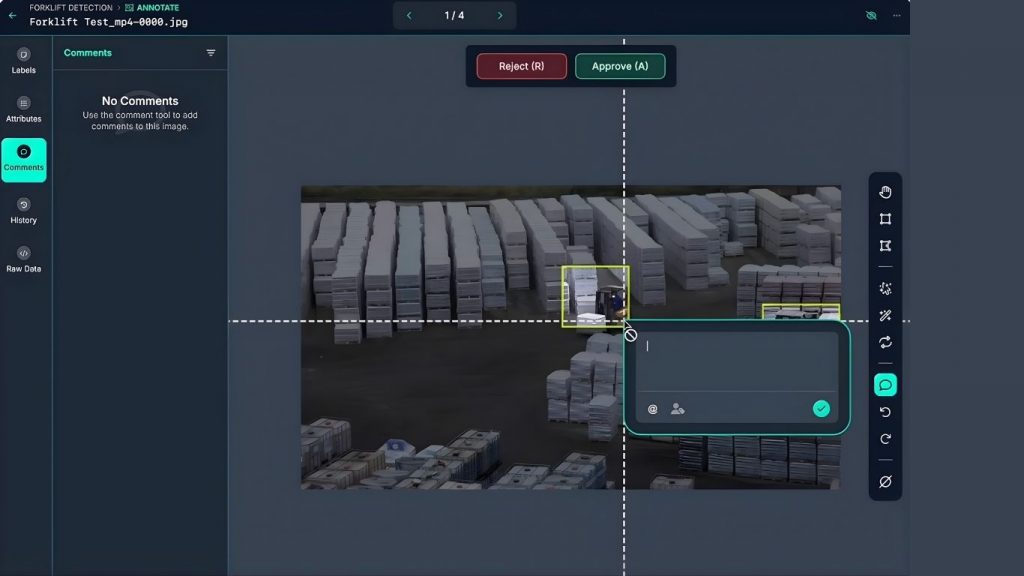1024x576 pixels.
Task: Select the polygon annotation tool
Action: (x=885, y=246)
